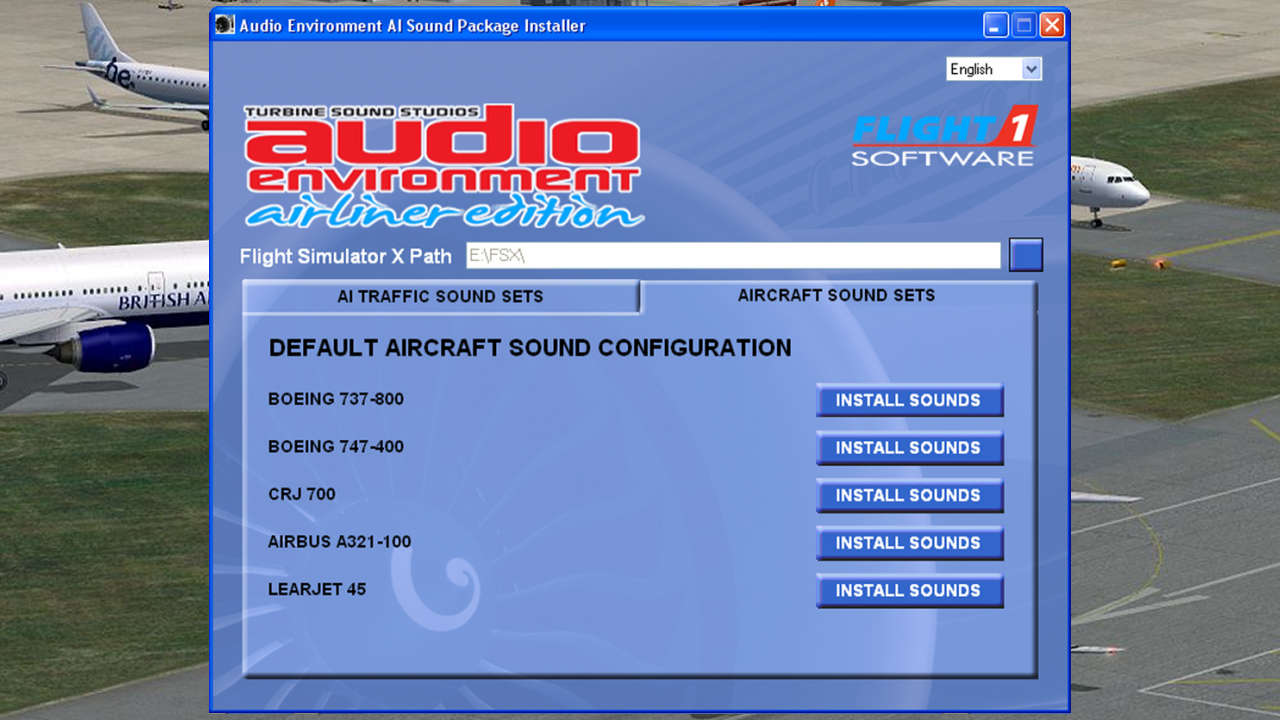Click the language selector arrow
This screenshot has height=720, width=1280.
[1032, 68]
